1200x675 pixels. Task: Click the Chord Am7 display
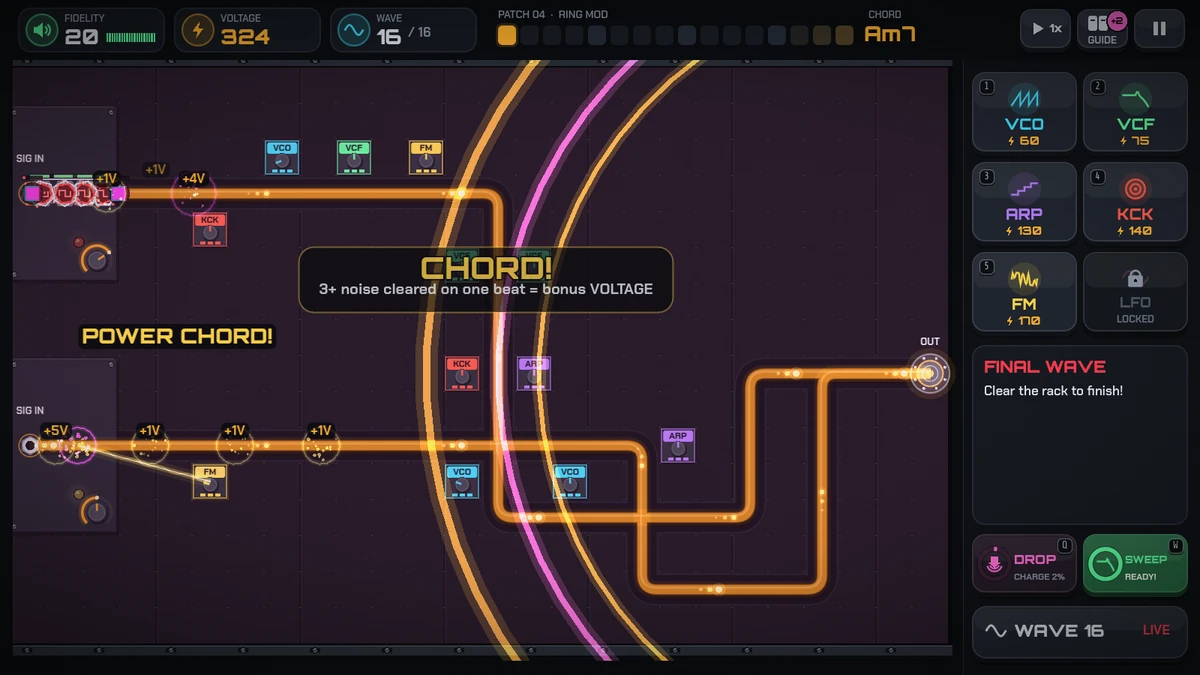point(889,28)
